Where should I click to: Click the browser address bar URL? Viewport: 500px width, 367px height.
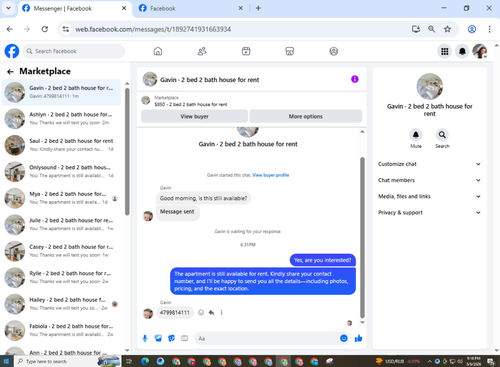[x=153, y=29]
